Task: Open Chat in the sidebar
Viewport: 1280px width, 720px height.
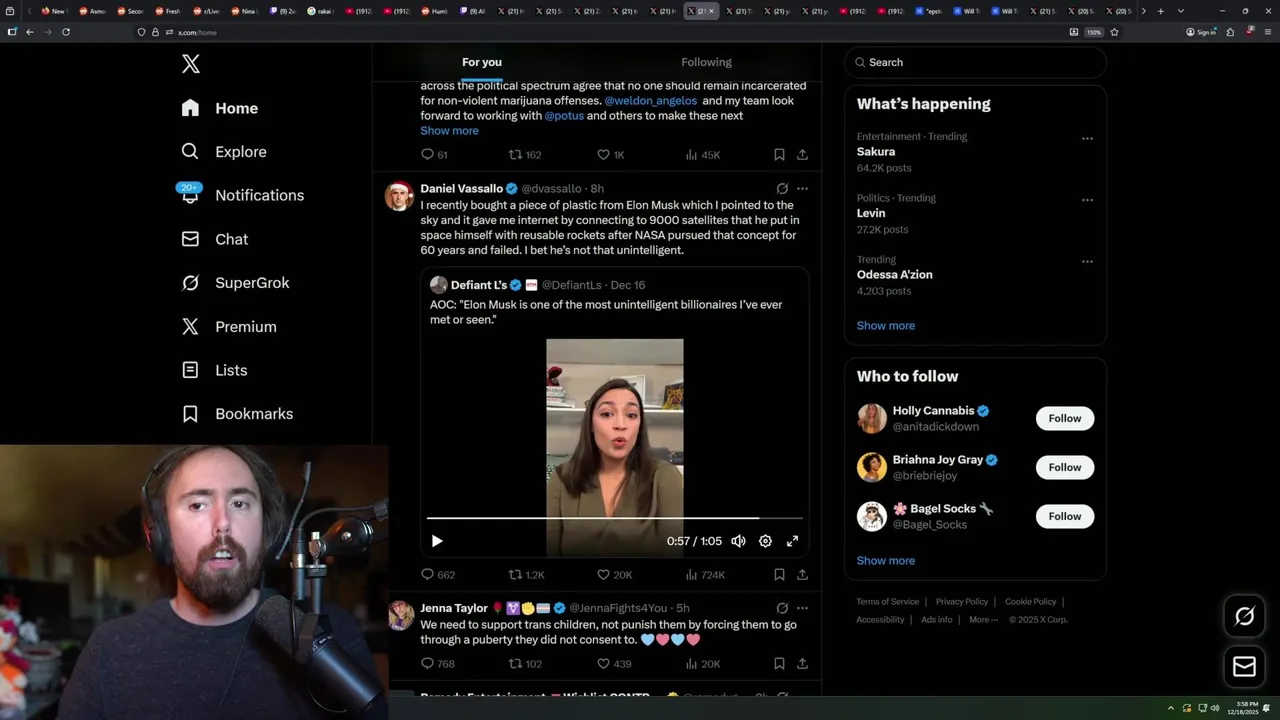Action: [214, 239]
